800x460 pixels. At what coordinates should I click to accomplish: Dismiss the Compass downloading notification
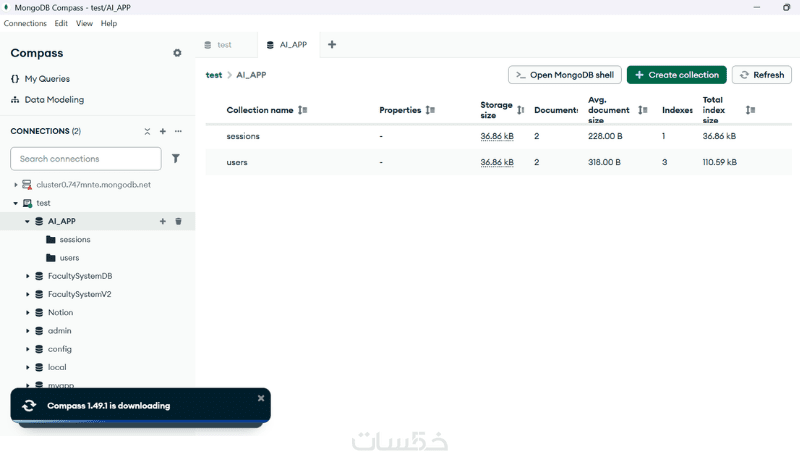pyautogui.click(x=261, y=398)
